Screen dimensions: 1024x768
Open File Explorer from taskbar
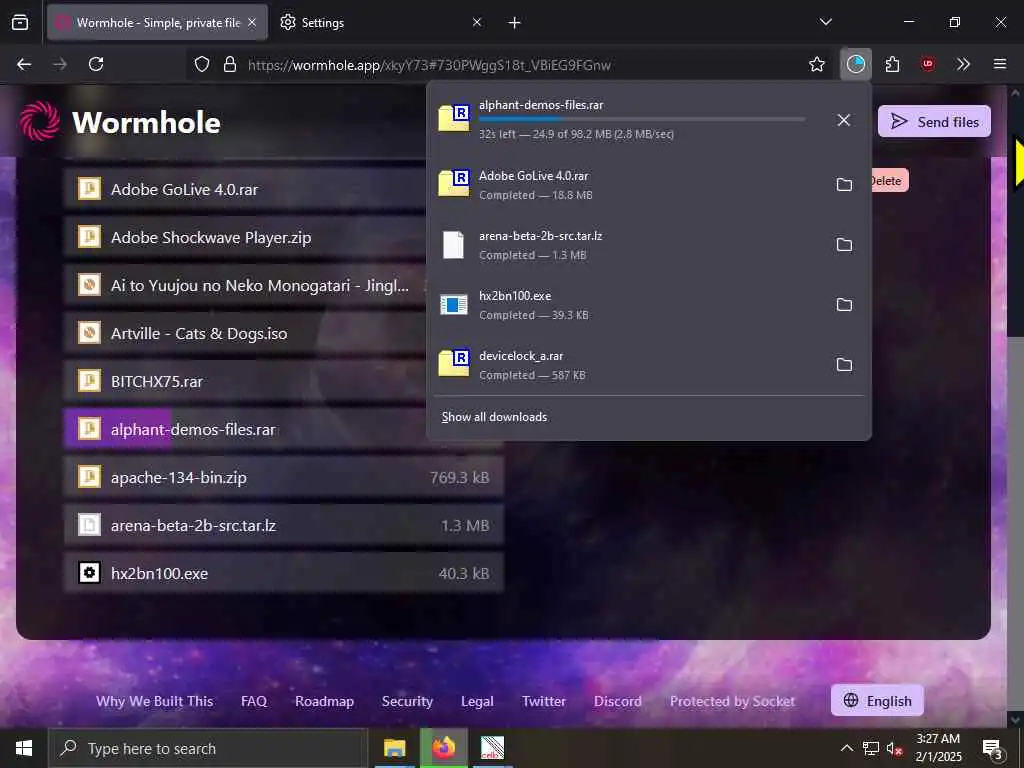pyautogui.click(x=394, y=748)
